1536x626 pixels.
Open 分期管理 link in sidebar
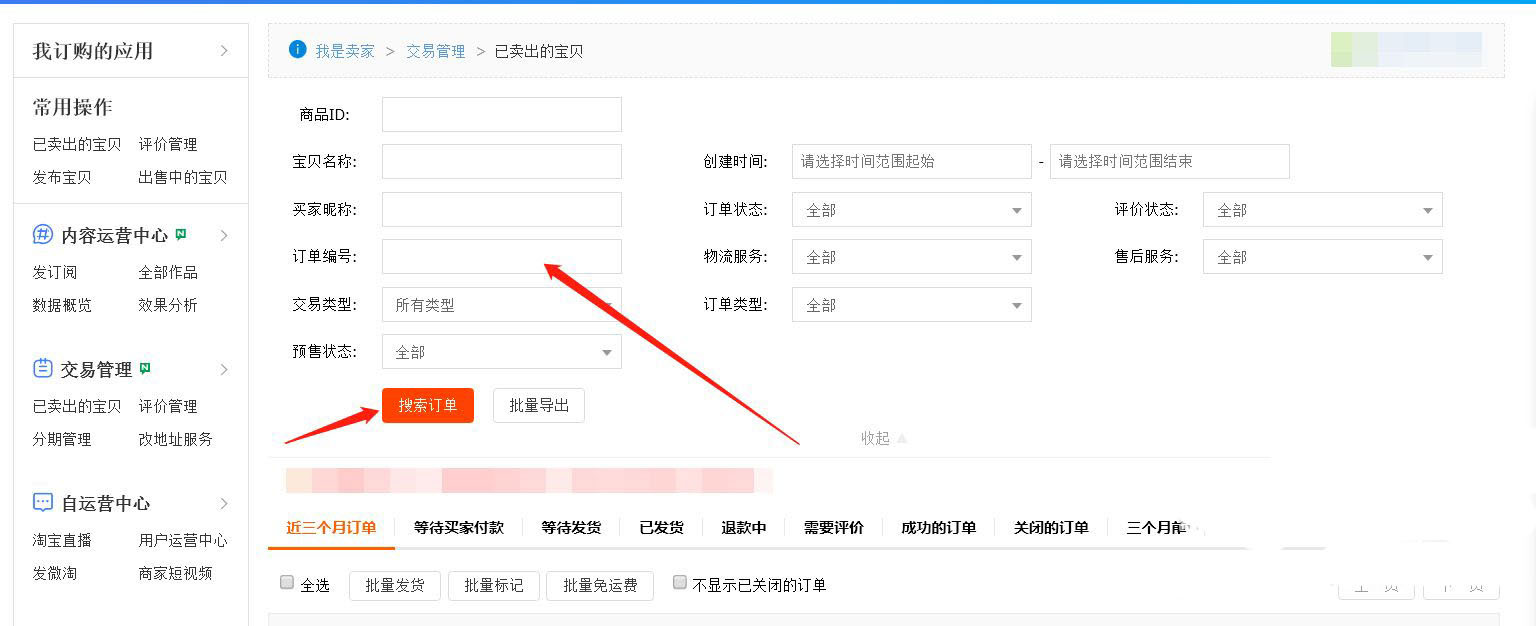(62, 439)
